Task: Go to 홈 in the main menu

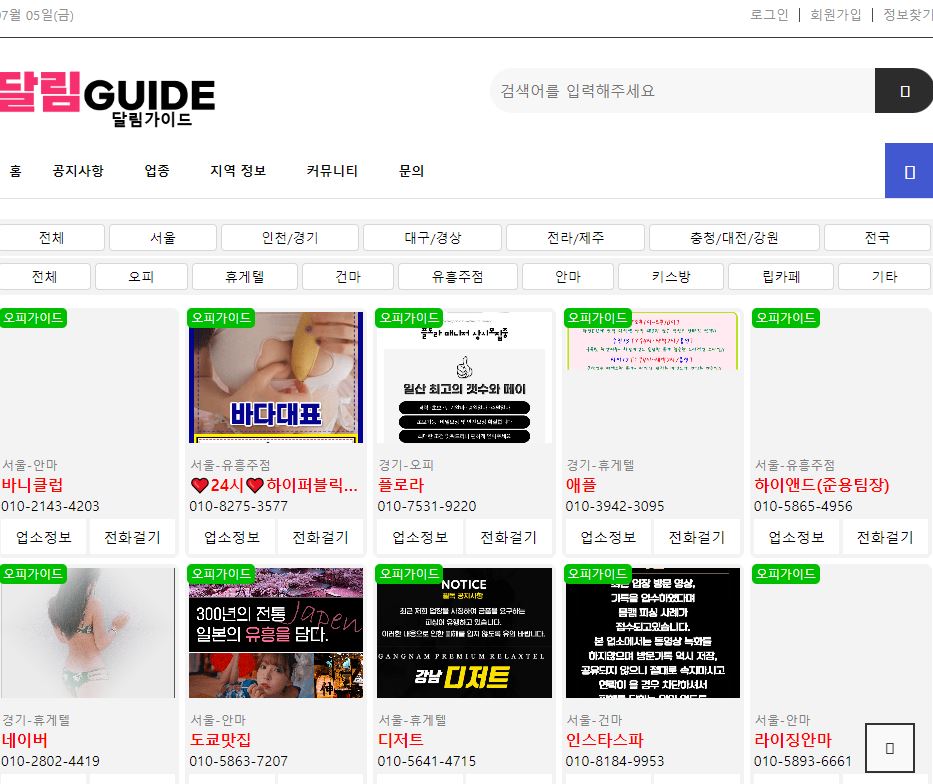Action: click(15, 171)
